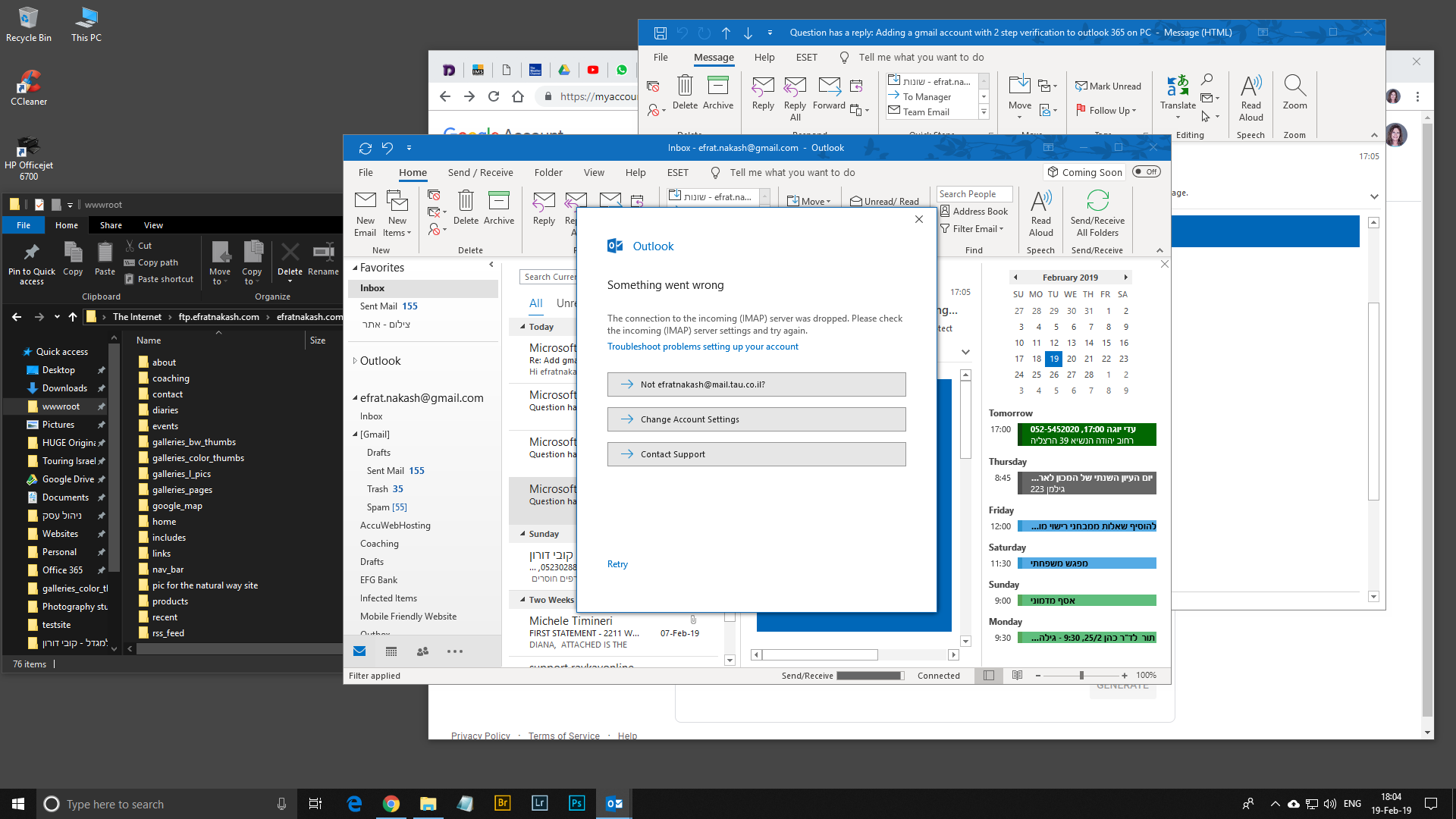Image resolution: width=1456 pixels, height=819 pixels.
Task: Click Translate icon in Message window
Action: (1178, 97)
